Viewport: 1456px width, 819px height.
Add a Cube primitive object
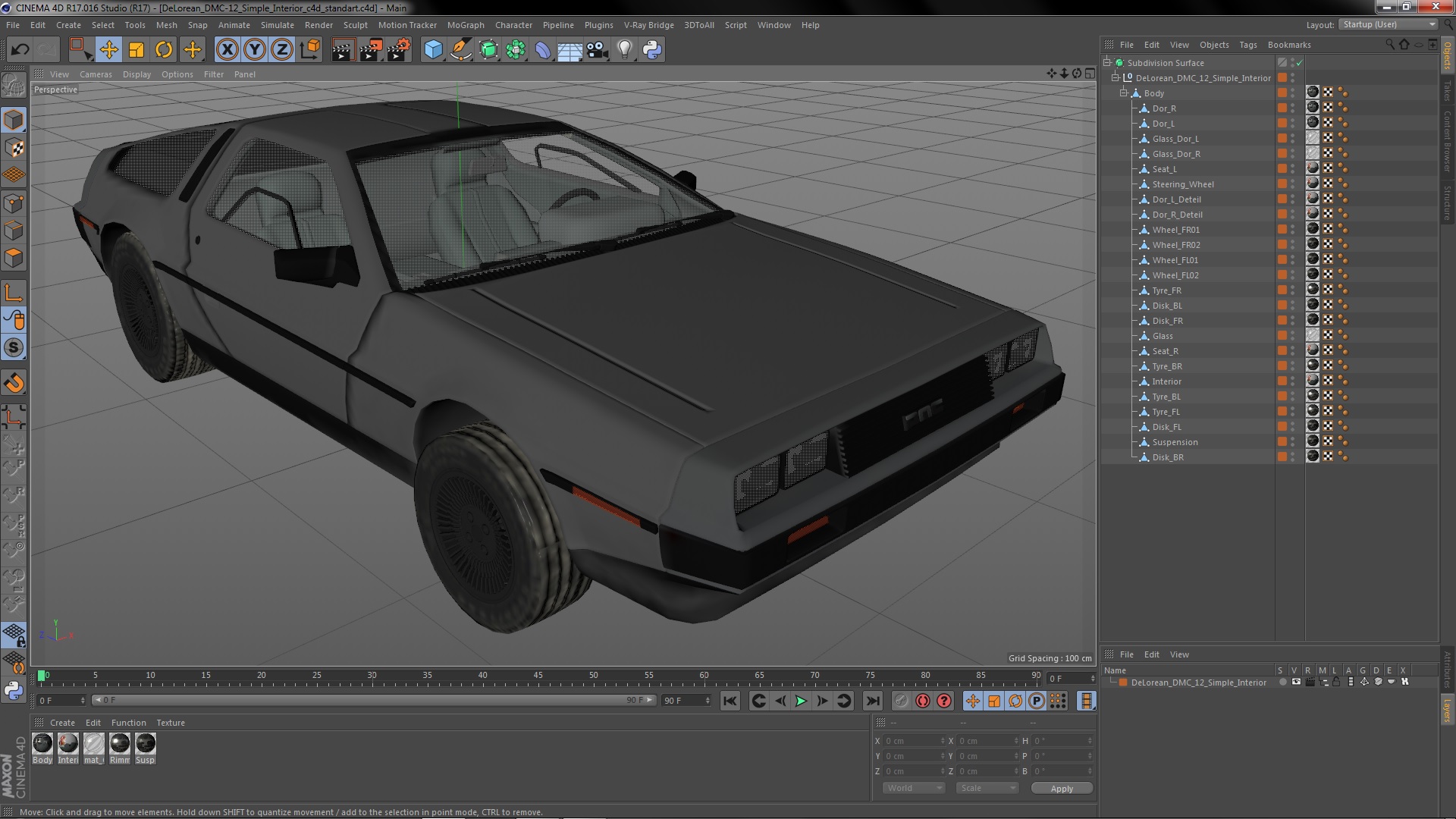(x=433, y=50)
